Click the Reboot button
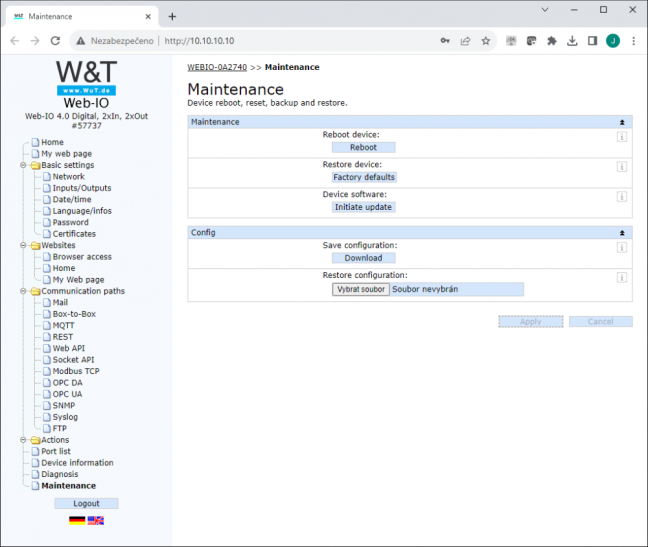This screenshot has height=547, width=648. point(363,147)
